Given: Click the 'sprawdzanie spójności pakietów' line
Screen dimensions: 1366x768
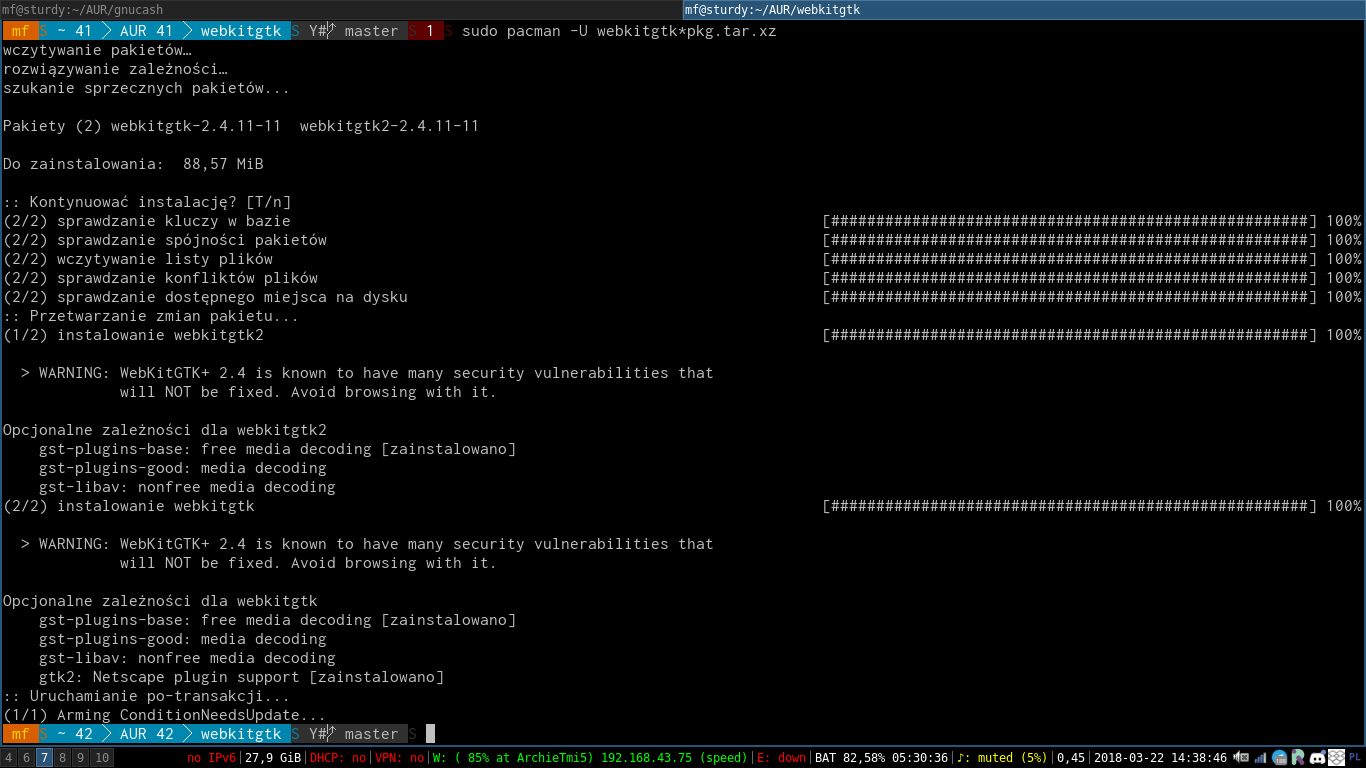Looking at the screenshot, I should (165, 240).
